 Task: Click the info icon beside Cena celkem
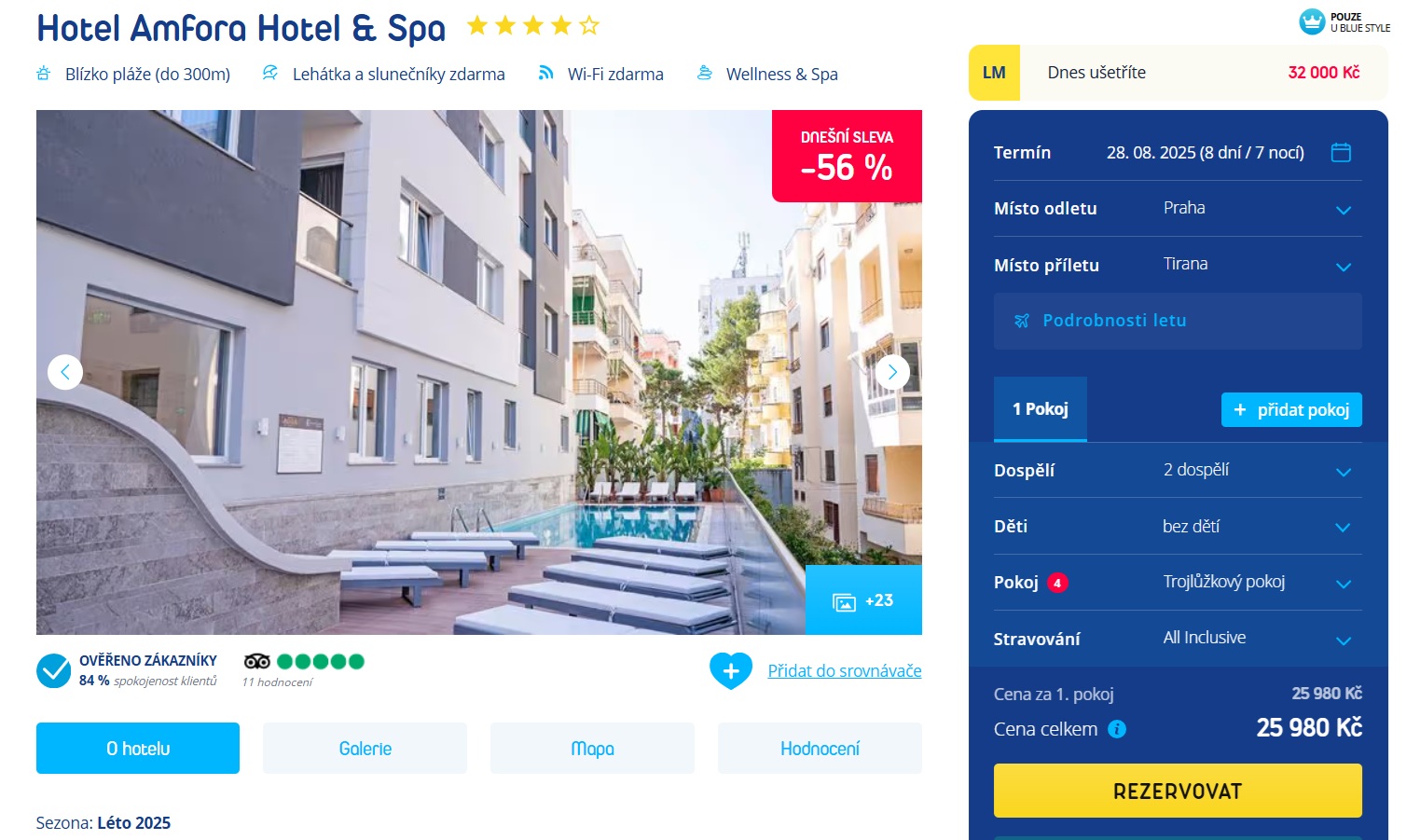pos(1117,729)
